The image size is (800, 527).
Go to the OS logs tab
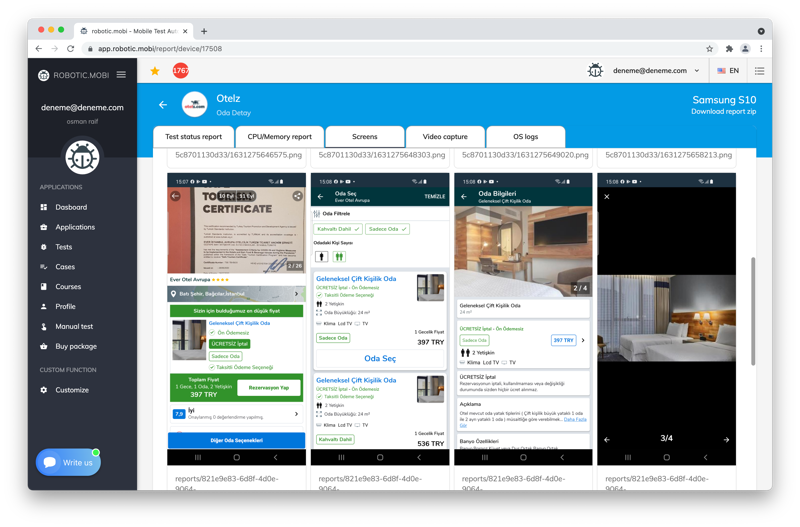click(525, 137)
